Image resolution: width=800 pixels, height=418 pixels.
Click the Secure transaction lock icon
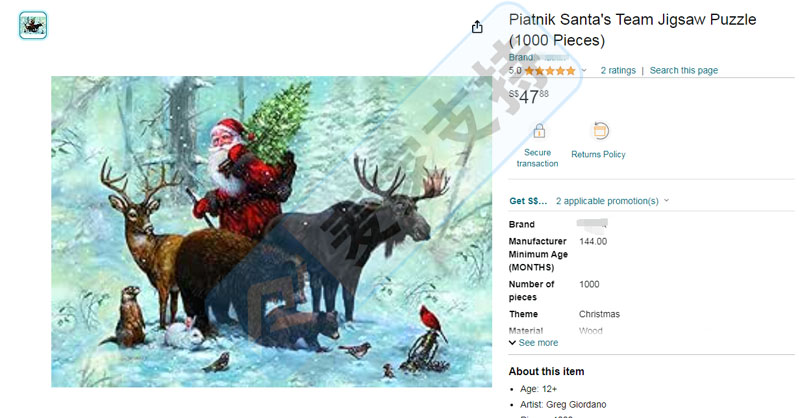pyautogui.click(x=539, y=132)
